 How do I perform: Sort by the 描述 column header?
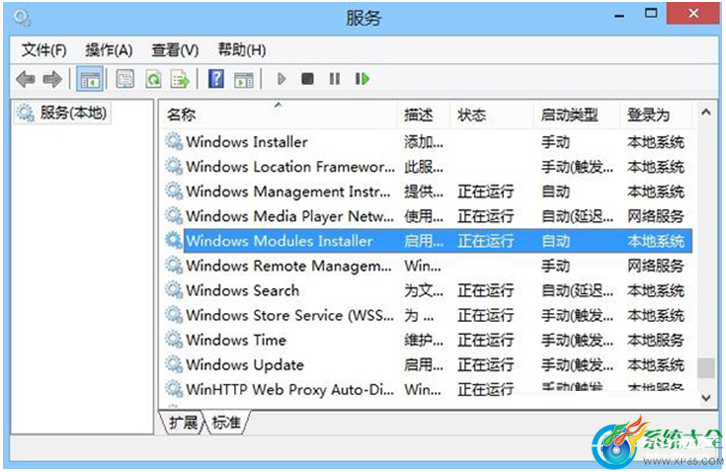424,114
